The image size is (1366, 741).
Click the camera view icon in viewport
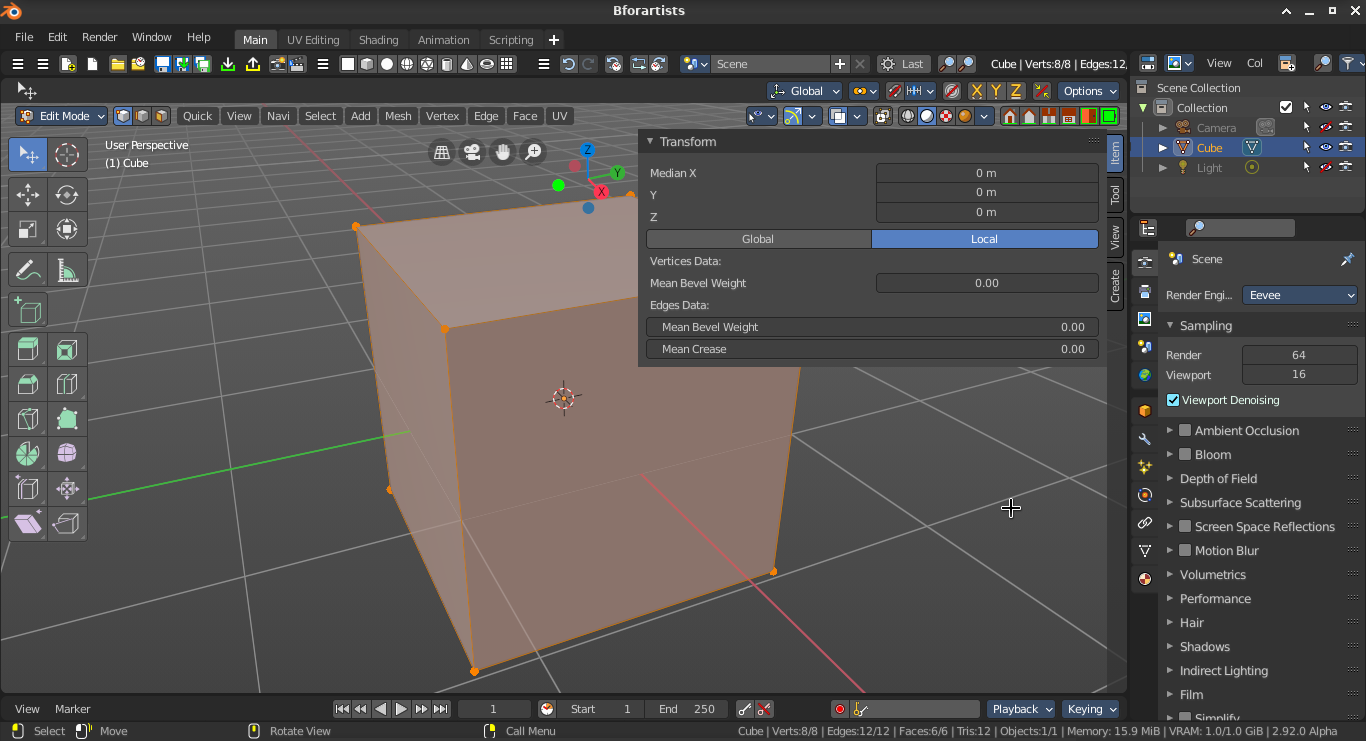[x=472, y=152]
